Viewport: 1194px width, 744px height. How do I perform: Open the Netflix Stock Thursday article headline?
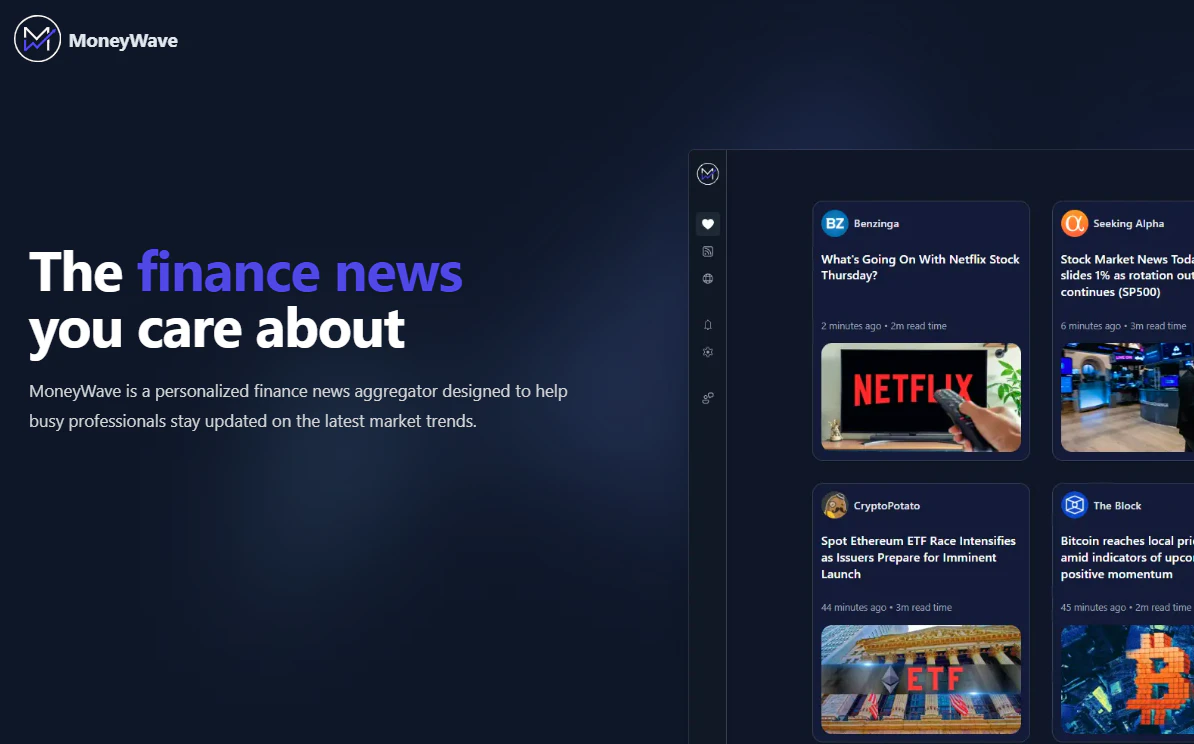[x=920, y=267]
